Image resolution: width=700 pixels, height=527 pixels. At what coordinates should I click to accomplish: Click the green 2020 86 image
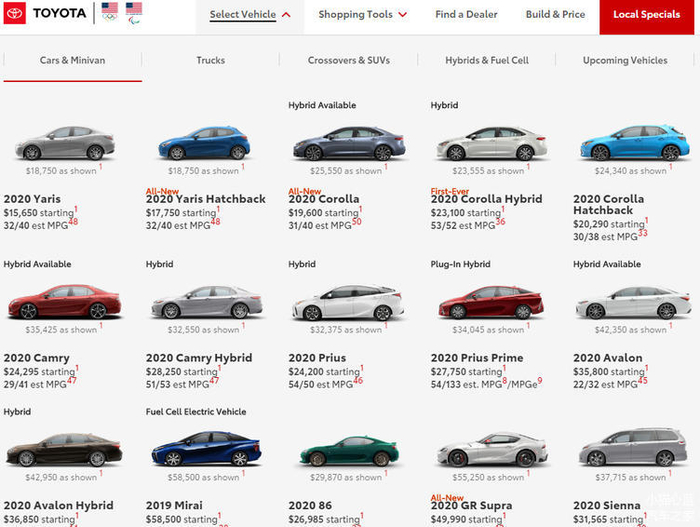(349, 452)
